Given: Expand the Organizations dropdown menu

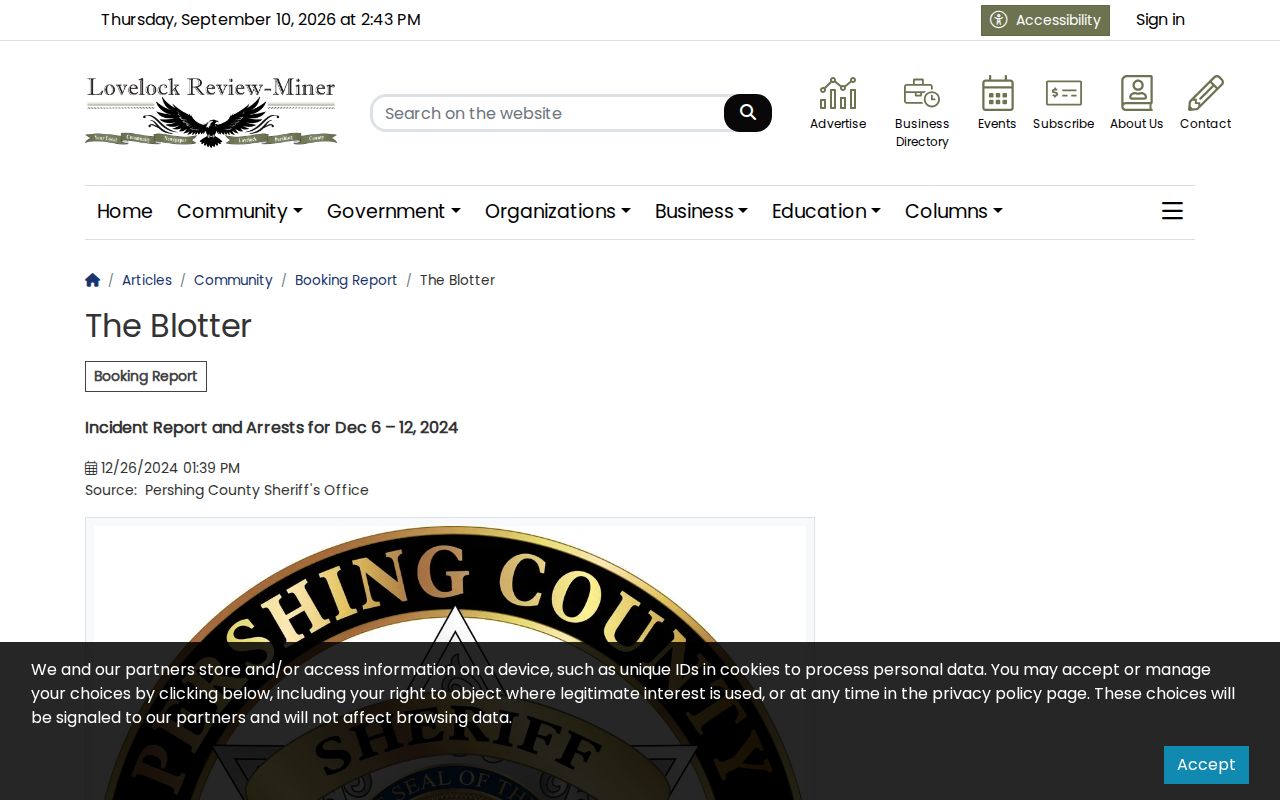Looking at the screenshot, I should point(558,211).
